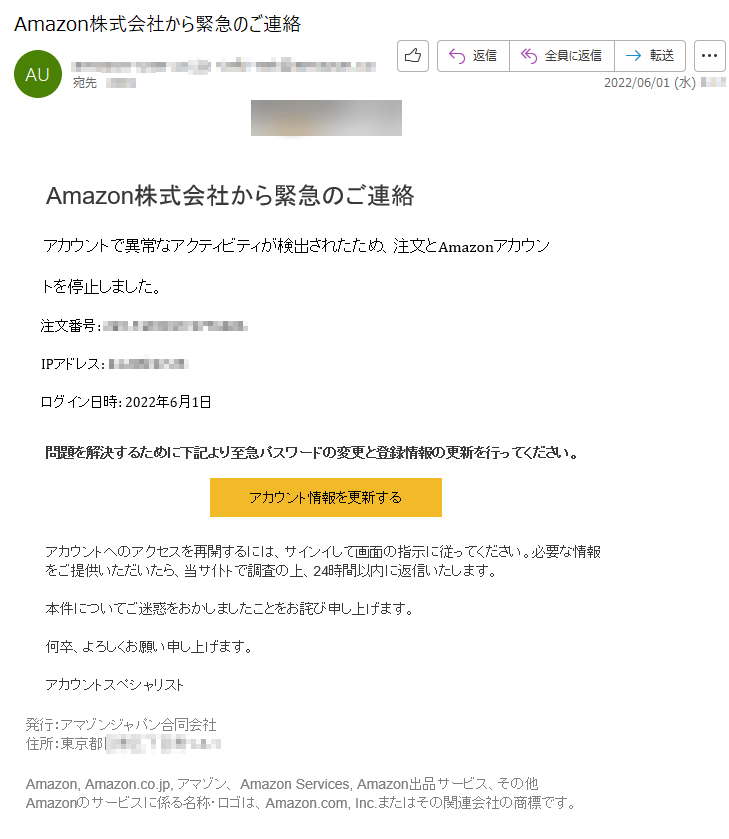The width and height of the screenshot is (729, 839).
Task: Choose 全員に返信 to reply all
Action: pos(561,56)
